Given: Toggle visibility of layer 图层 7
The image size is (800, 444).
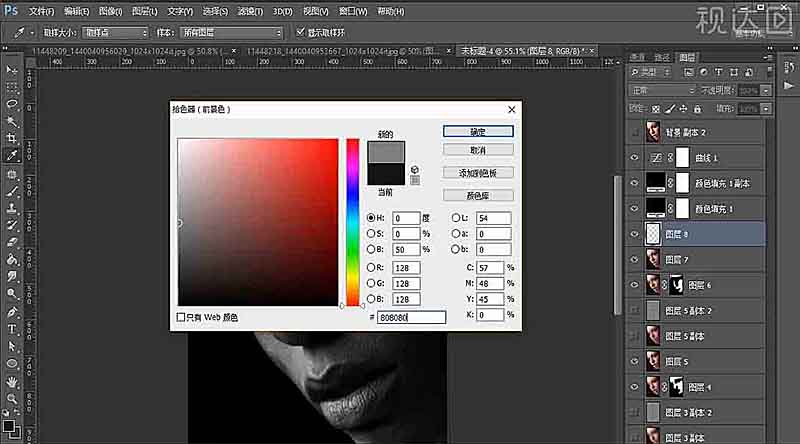Looking at the screenshot, I should tap(634, 259).
